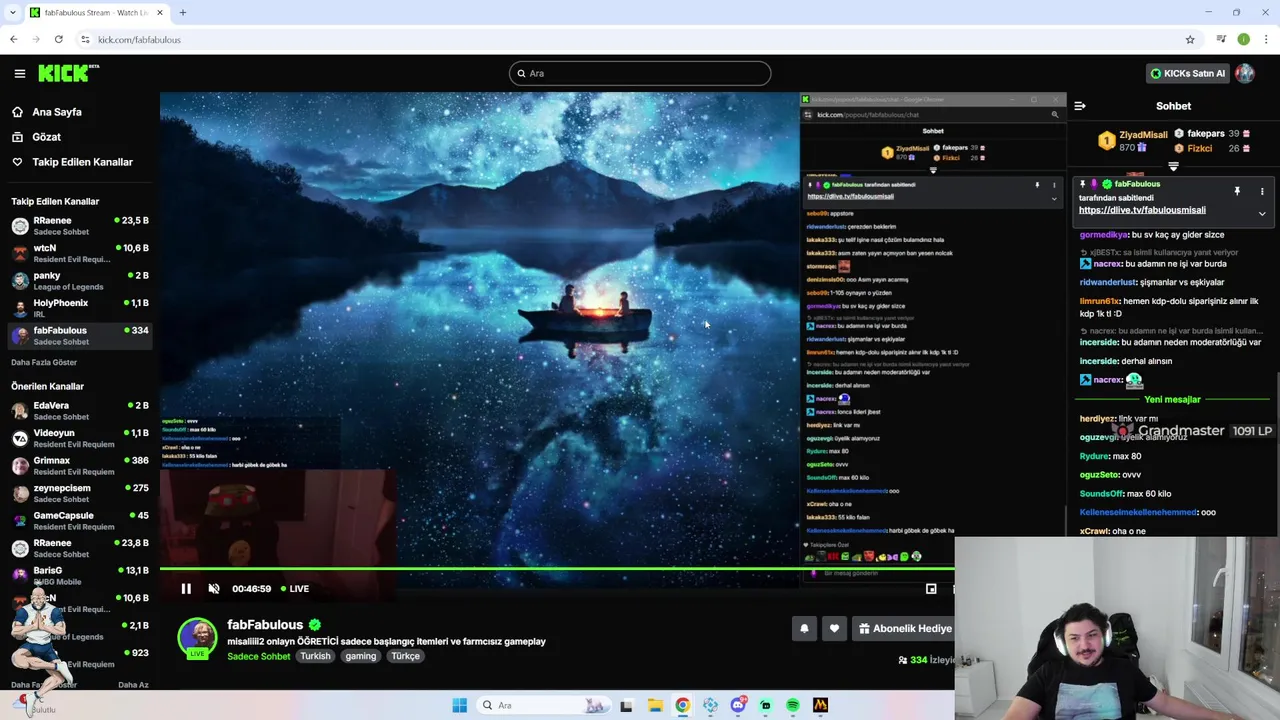Viewport: 1280px width, 720px height.
Task: Bookmark this page with star icon
Action: pyautogui.click(x=1190, y=39)
